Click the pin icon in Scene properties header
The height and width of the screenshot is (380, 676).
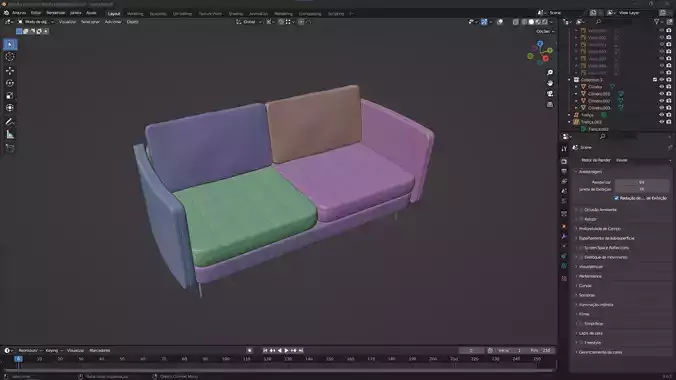point(670,148)
